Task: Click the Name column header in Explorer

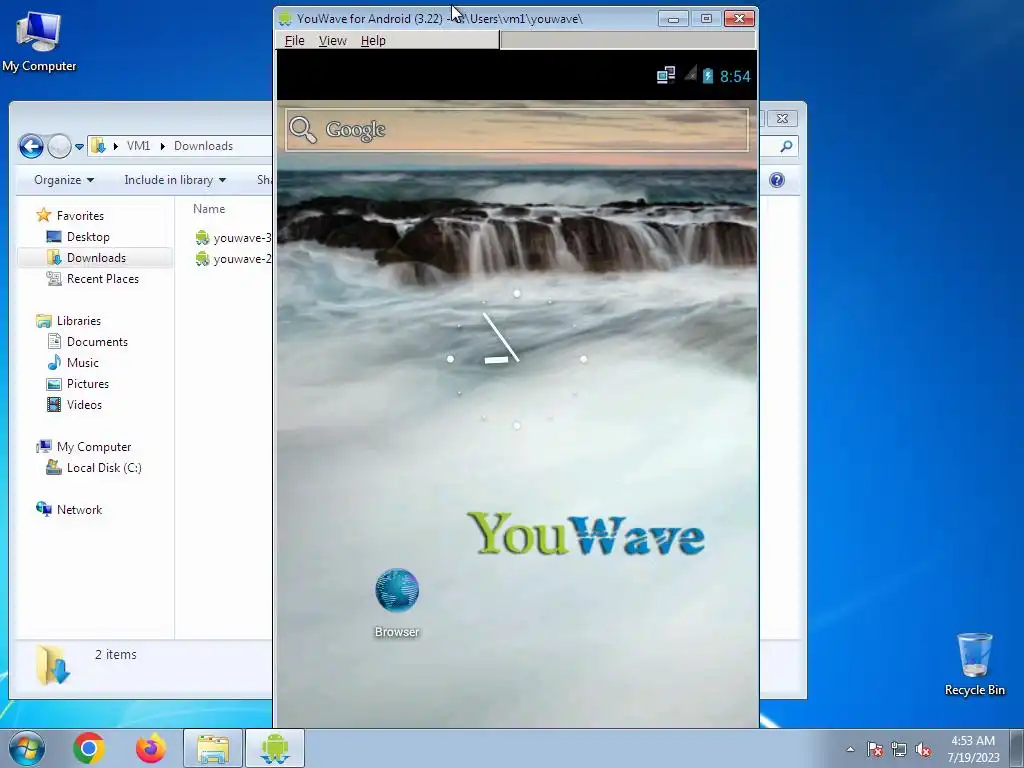Action: tap(209, 209)
